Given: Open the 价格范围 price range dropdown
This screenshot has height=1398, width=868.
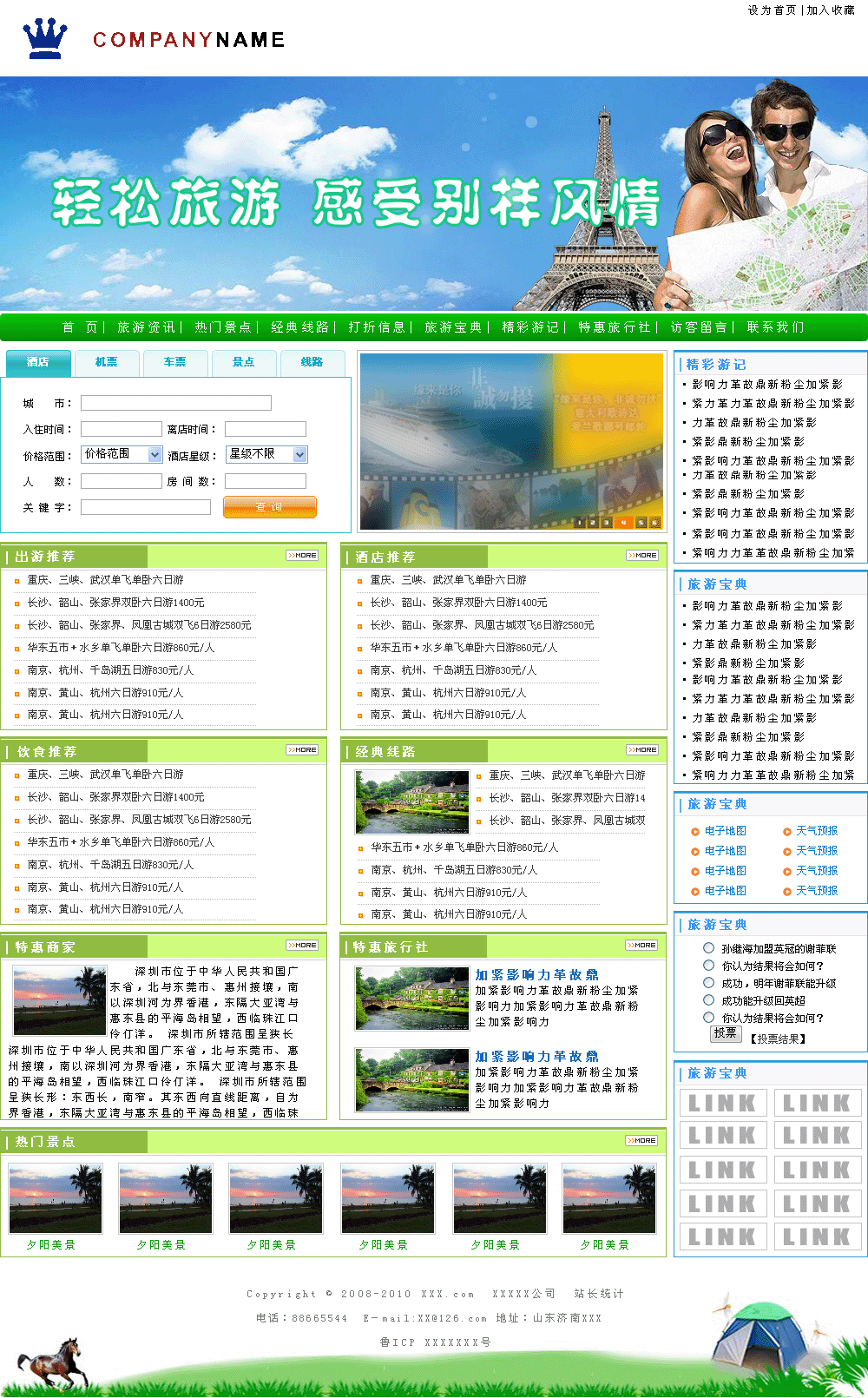Looking at the screenshot, I should [x=122, y=454].
